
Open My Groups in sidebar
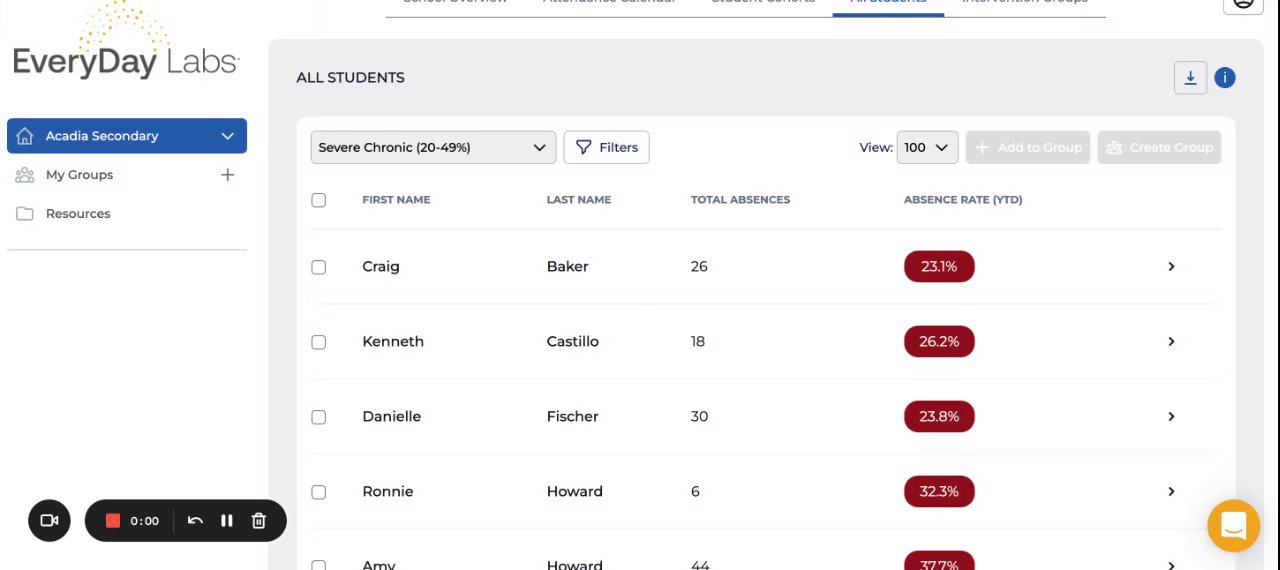pos(79,175)
